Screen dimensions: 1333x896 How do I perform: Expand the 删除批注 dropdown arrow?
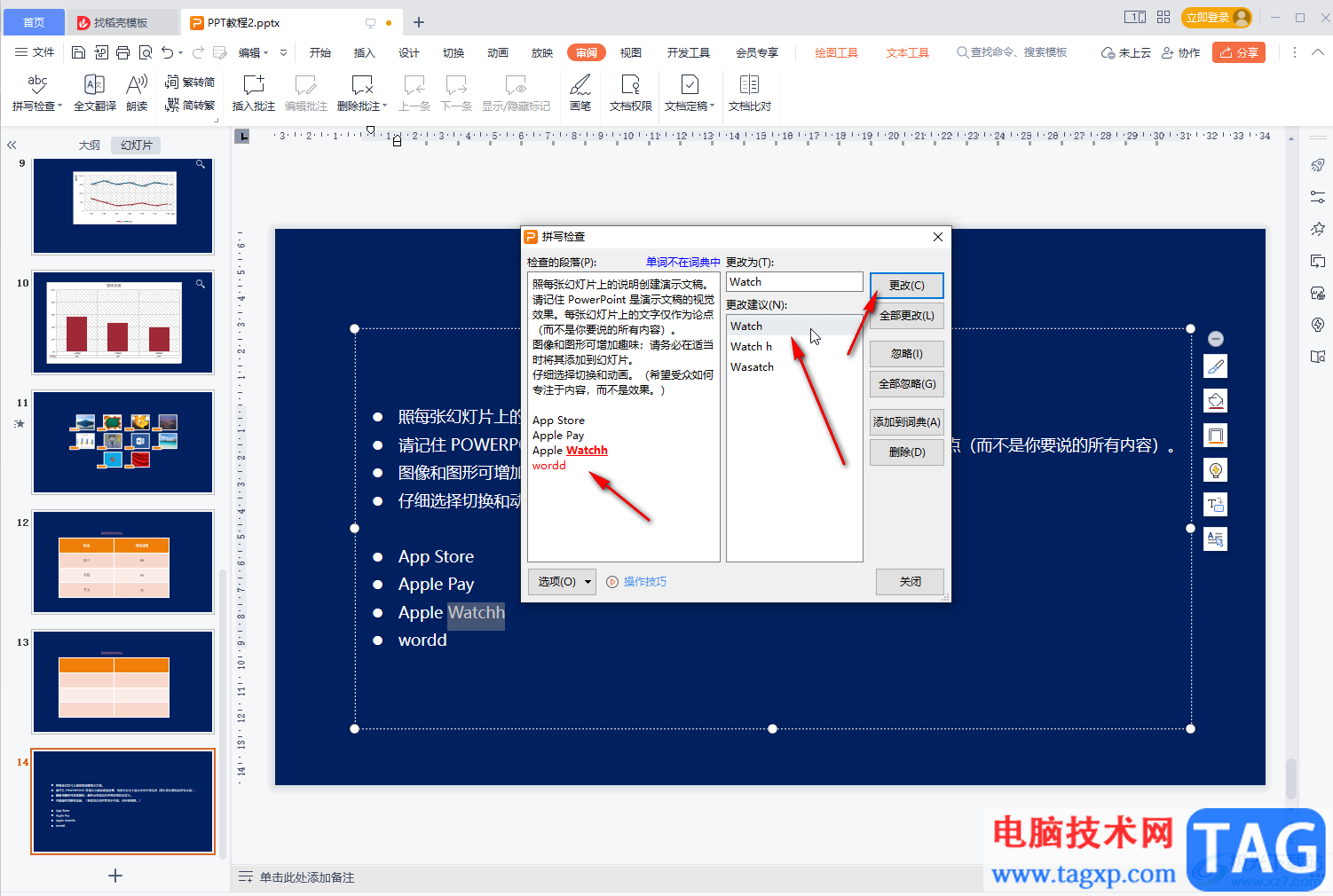[x=384, y=106]
